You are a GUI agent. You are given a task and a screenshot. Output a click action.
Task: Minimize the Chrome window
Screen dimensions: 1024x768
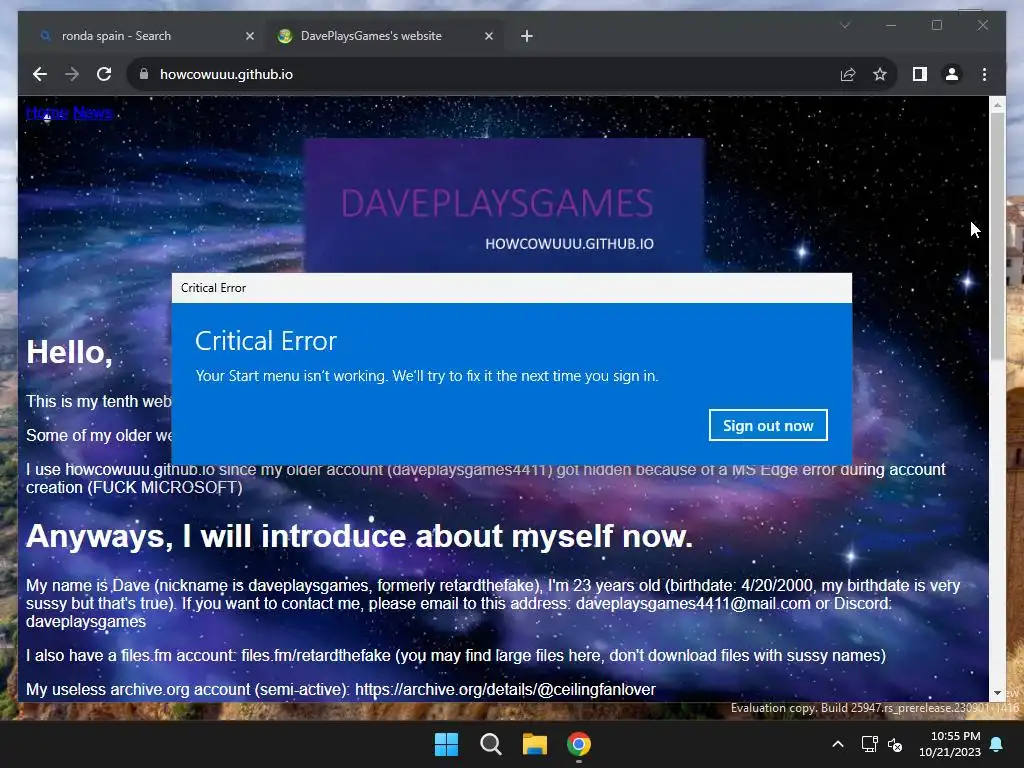tap(891, 25)
